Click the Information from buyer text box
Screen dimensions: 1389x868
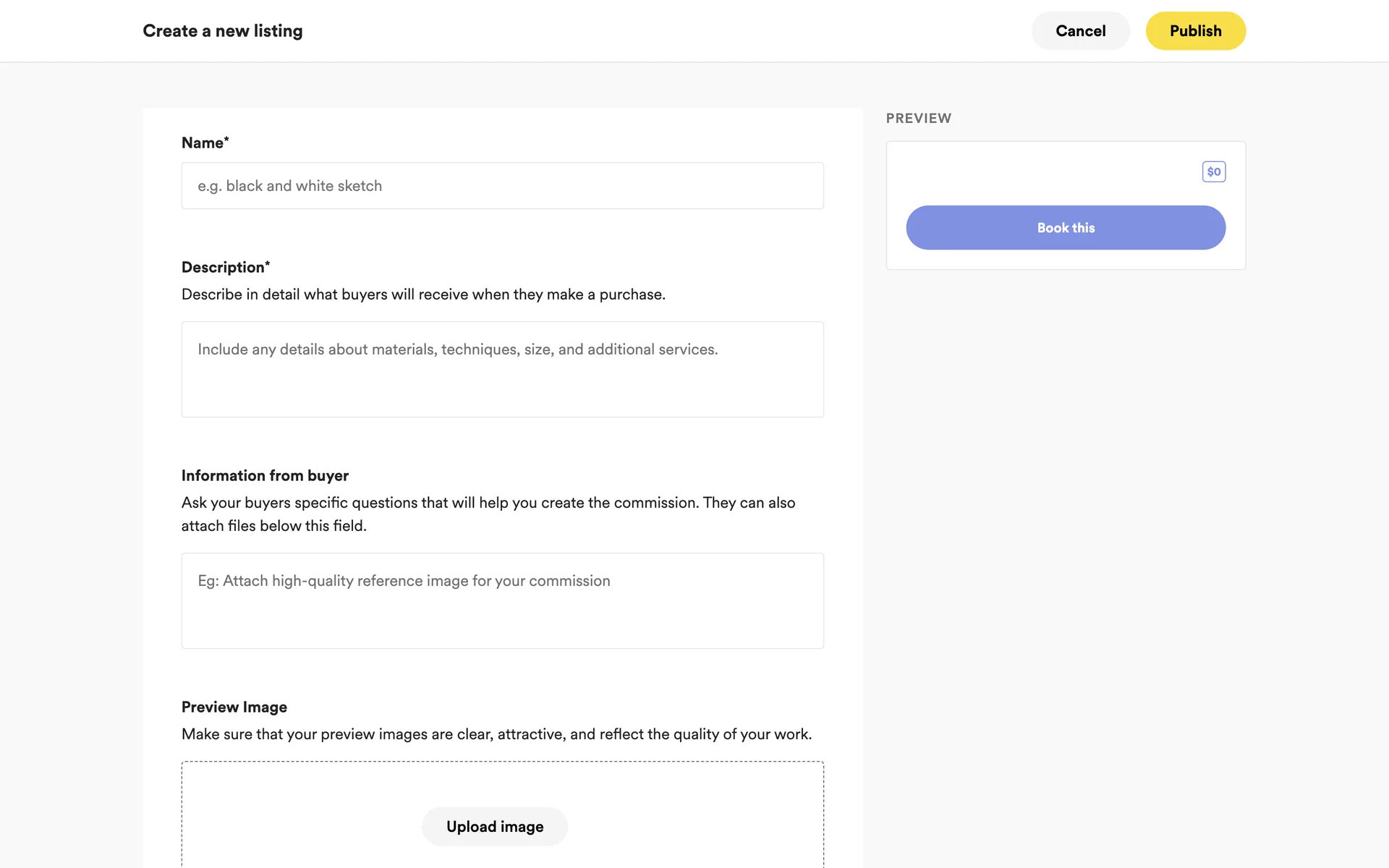[502, 600]
